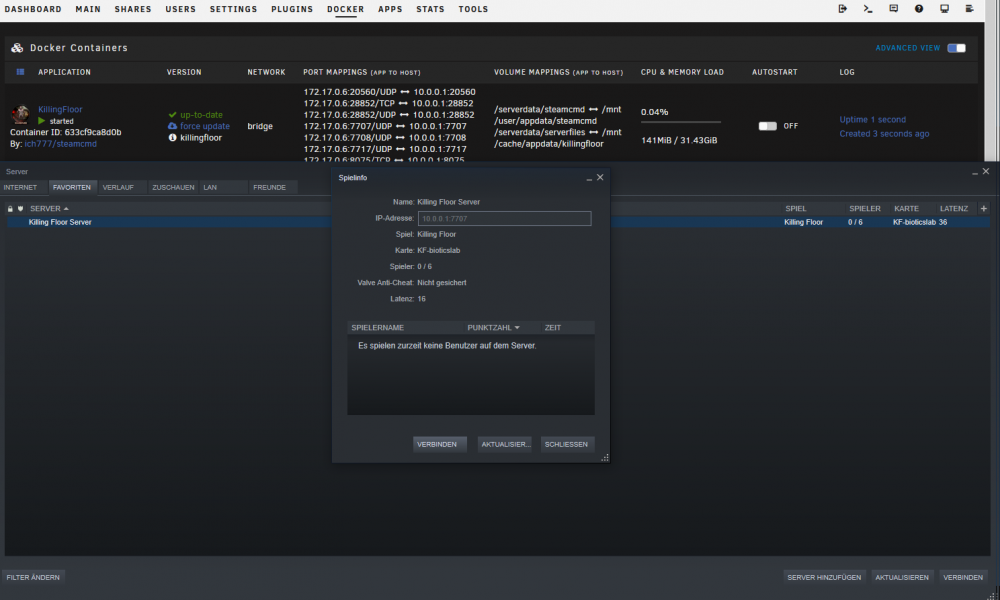Screen dimensions: 1000x600
Task: Click the killingfloor info icon
Action: click(x=172, y=138)
